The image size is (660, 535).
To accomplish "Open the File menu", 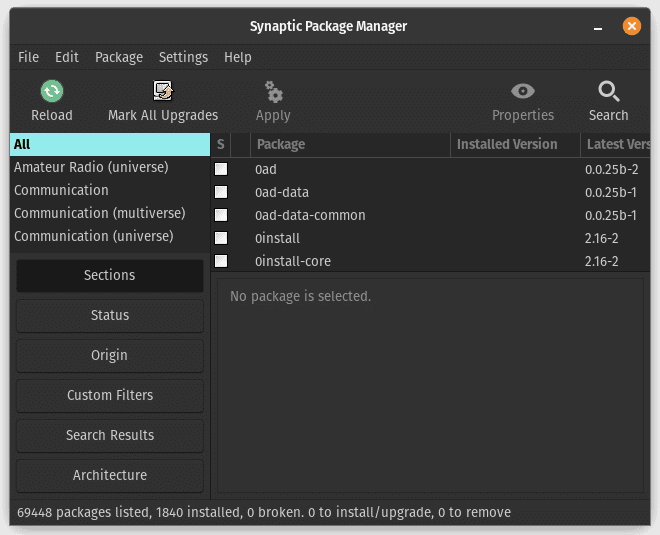I will tap(28, 57).
